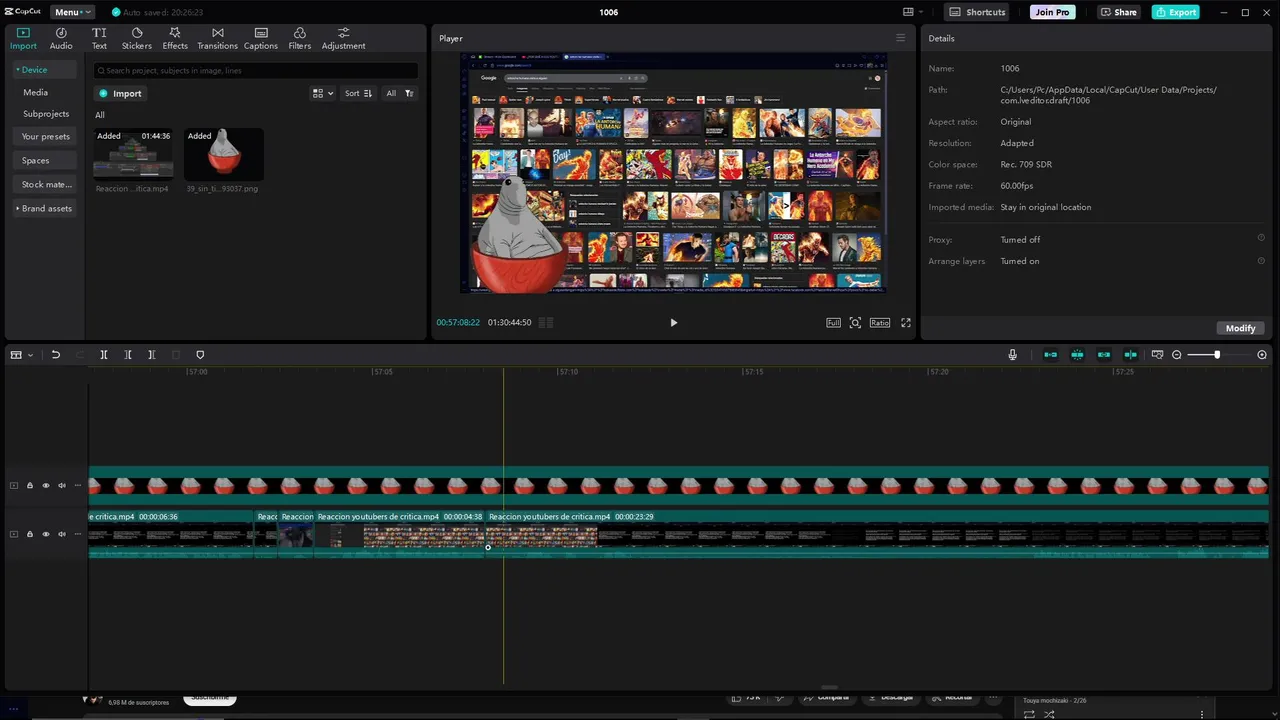Select the Reaccion video thumbnail in media
This screenshot has width=1280, height=720.
pos(133,154)
